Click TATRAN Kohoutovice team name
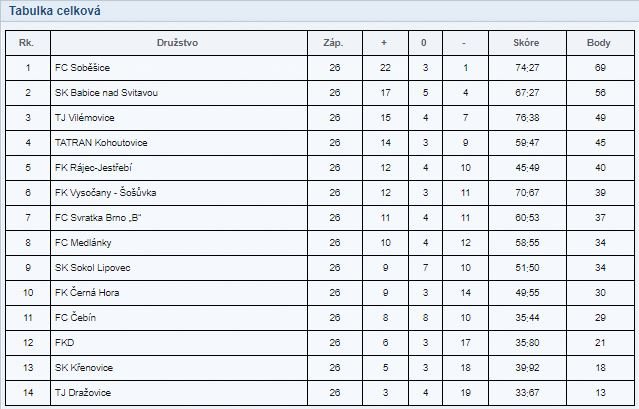Viewport: 639px width, 409px height. pyautogui.click(x=101, y=143)
